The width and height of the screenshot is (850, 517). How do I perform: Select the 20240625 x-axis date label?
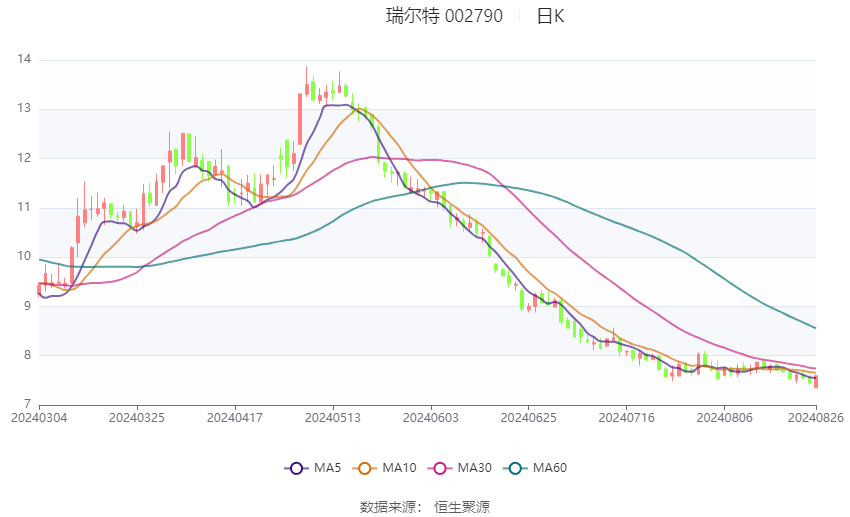(529, 418)
